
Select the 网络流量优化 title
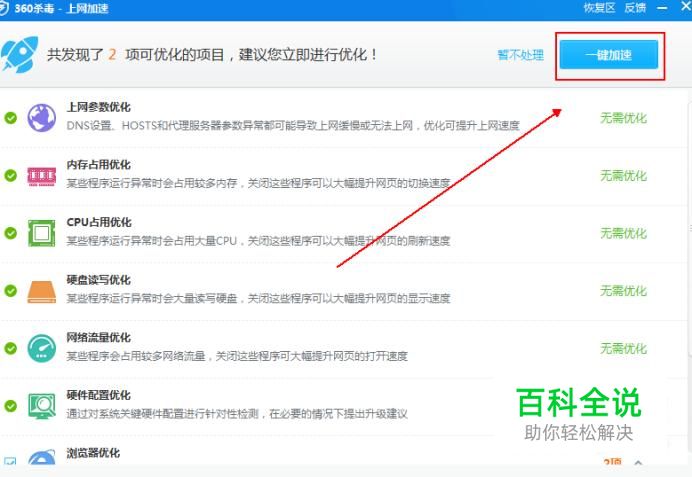pos(98,338)
